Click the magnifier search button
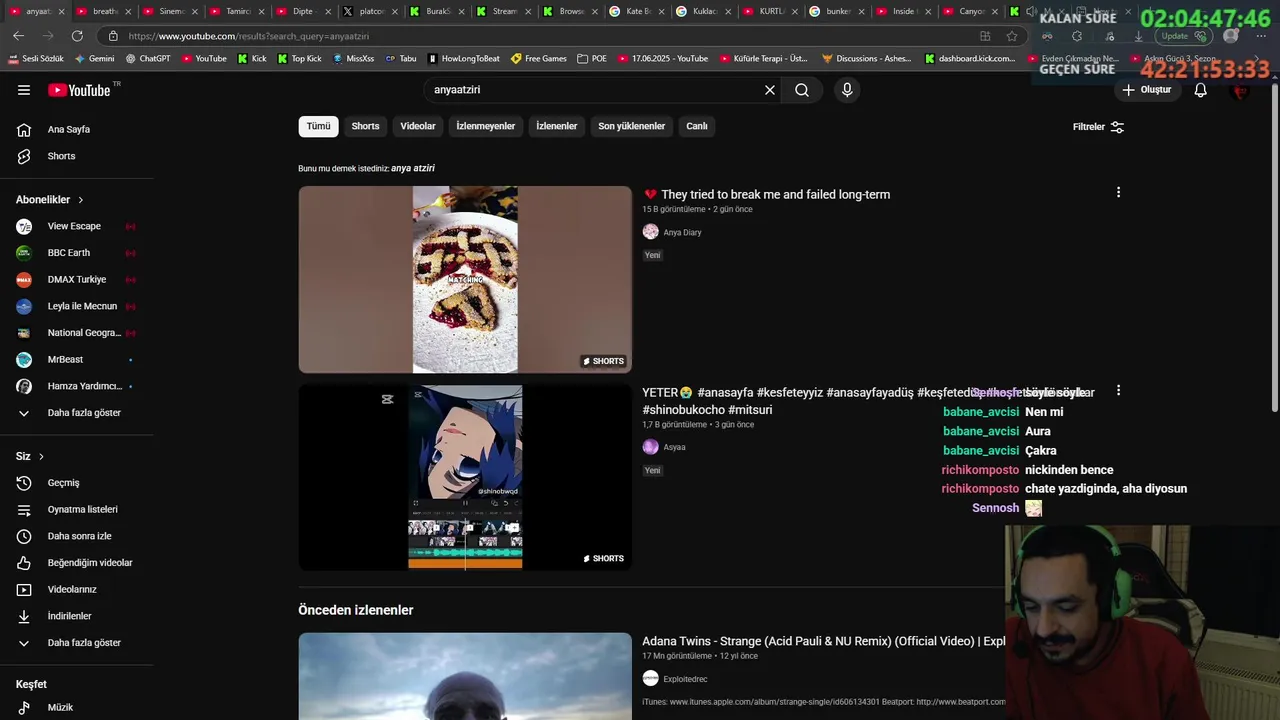Viewport: 1280px width, 720px height. coord(802,90)
